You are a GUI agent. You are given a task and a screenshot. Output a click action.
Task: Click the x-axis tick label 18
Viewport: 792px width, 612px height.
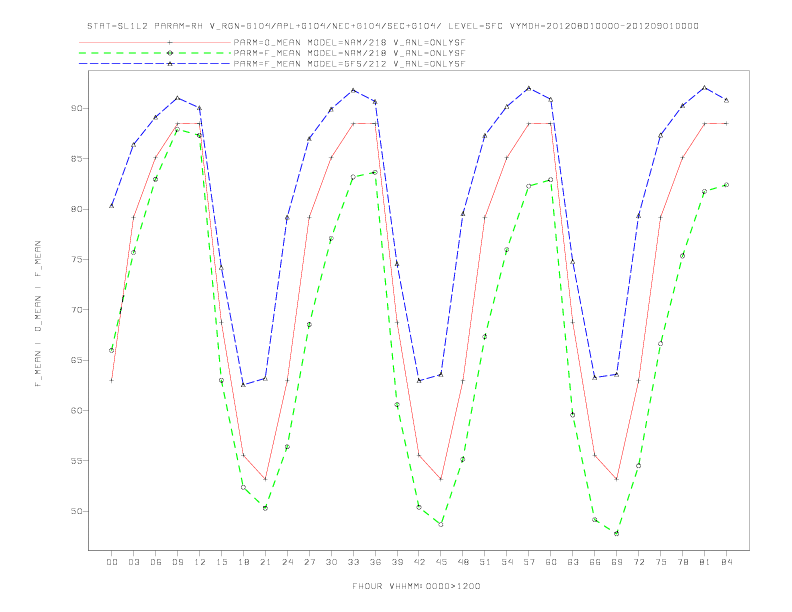[243, 562]
